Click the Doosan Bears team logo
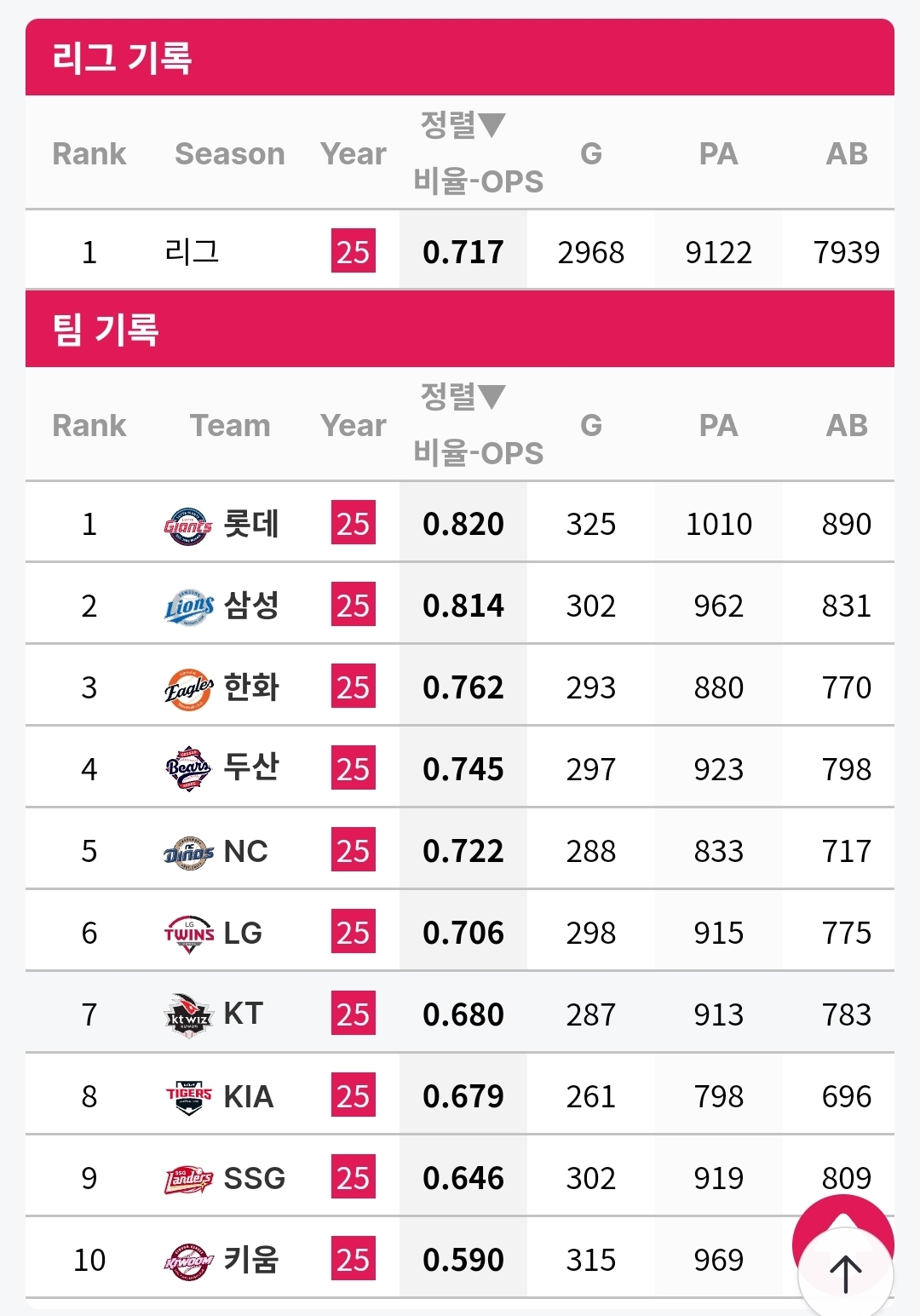Screen dimensions: 920x1316 click(188, 769)
